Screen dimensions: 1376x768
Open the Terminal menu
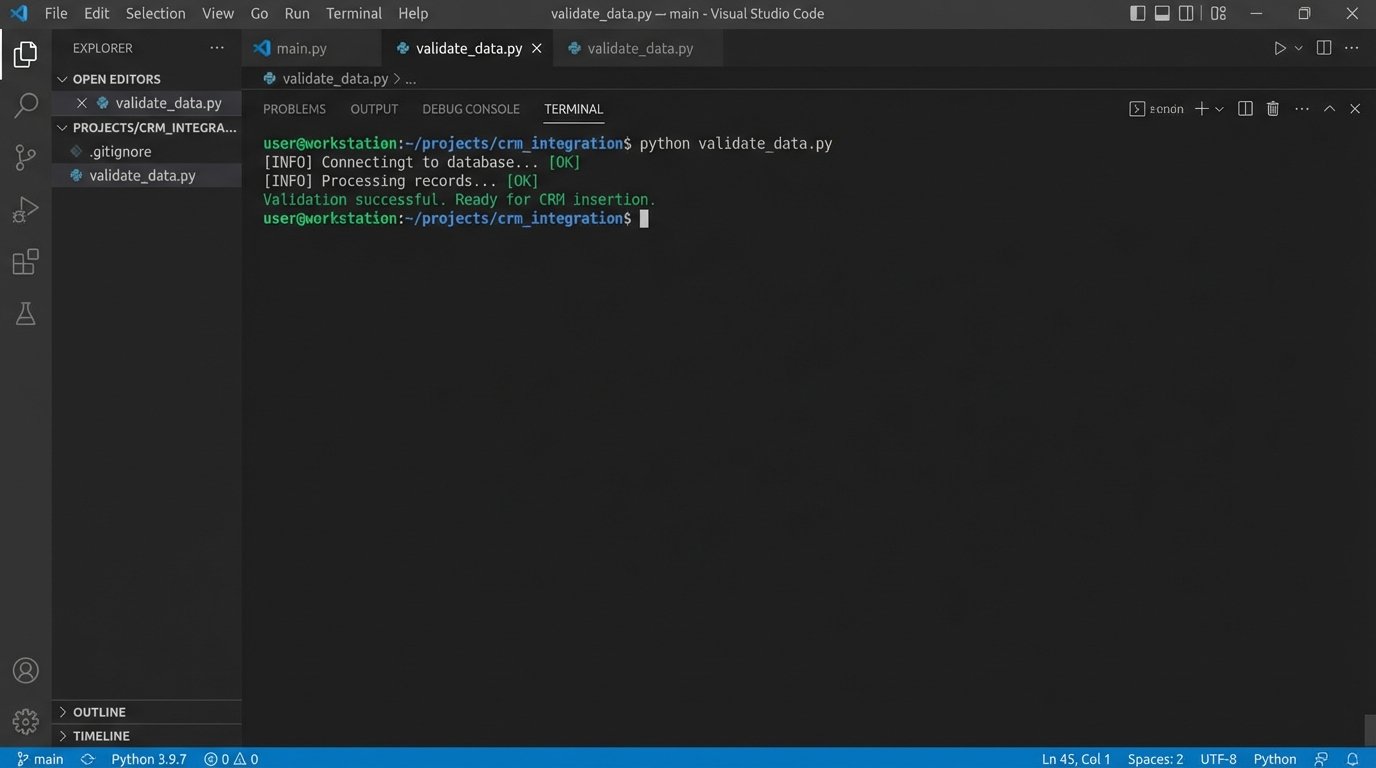tap(354, 13)
